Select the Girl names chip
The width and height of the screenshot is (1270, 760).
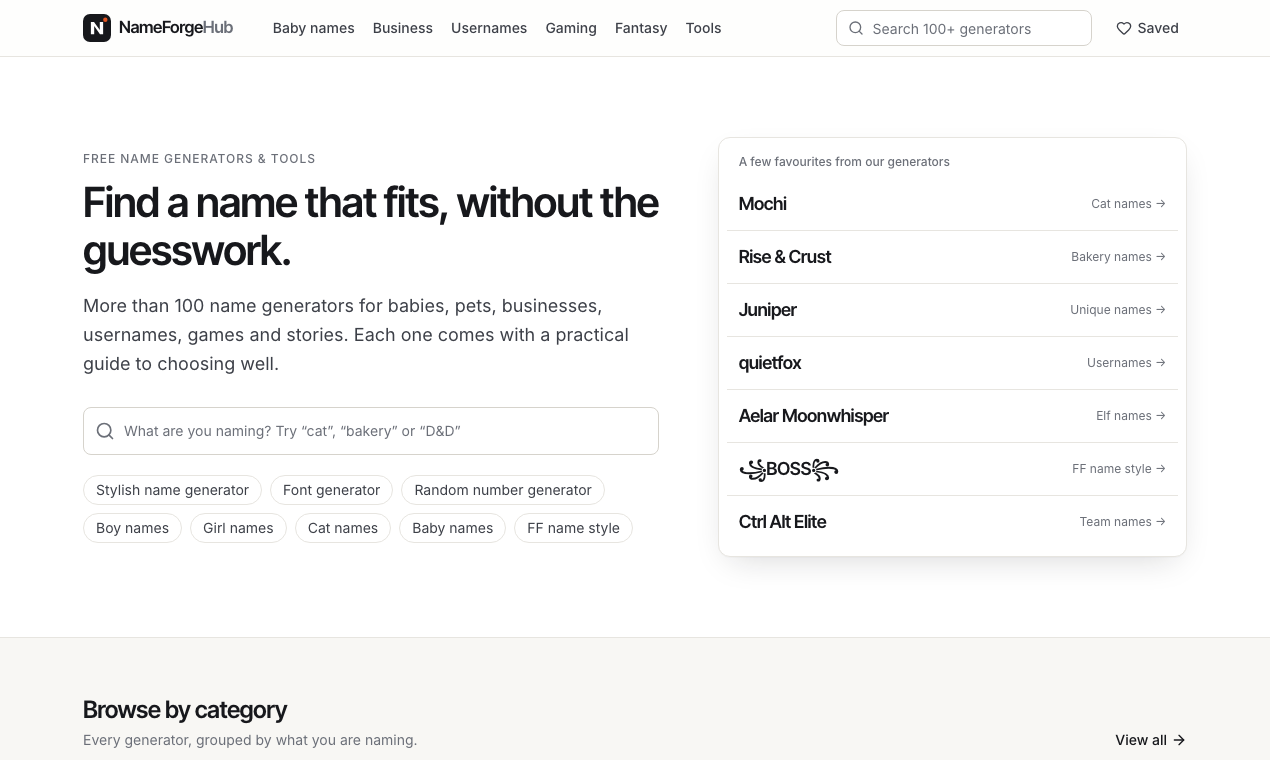click(x=238, y=528)
